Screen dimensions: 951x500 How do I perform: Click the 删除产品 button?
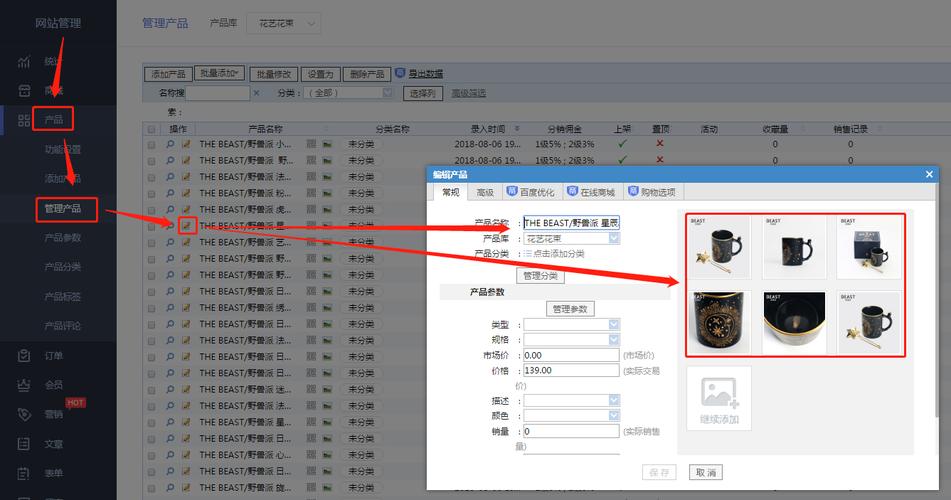367,74
